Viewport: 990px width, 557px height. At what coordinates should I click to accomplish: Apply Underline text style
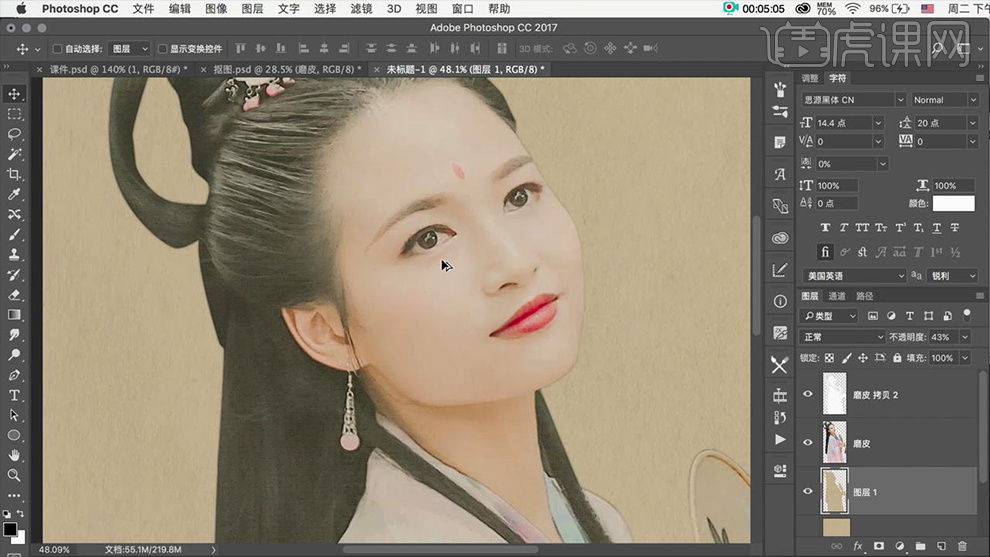(x=936, y=227)
